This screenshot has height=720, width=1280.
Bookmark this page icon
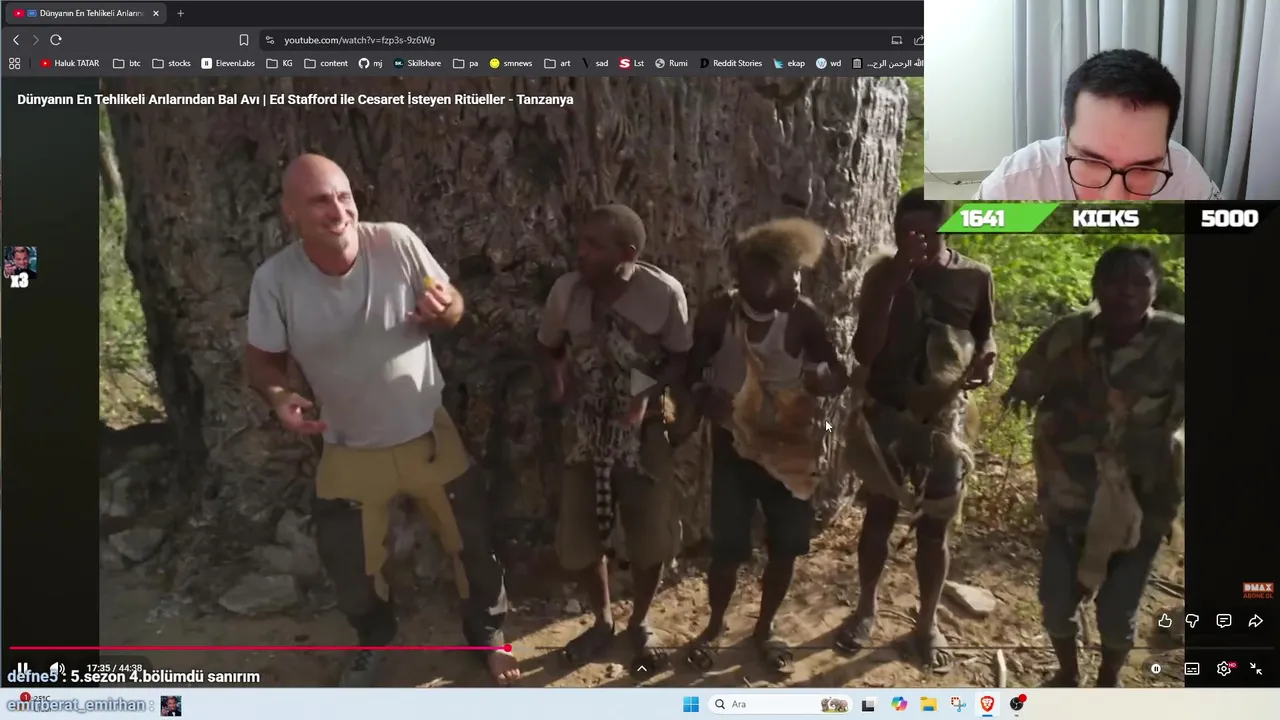pos(243,40)
